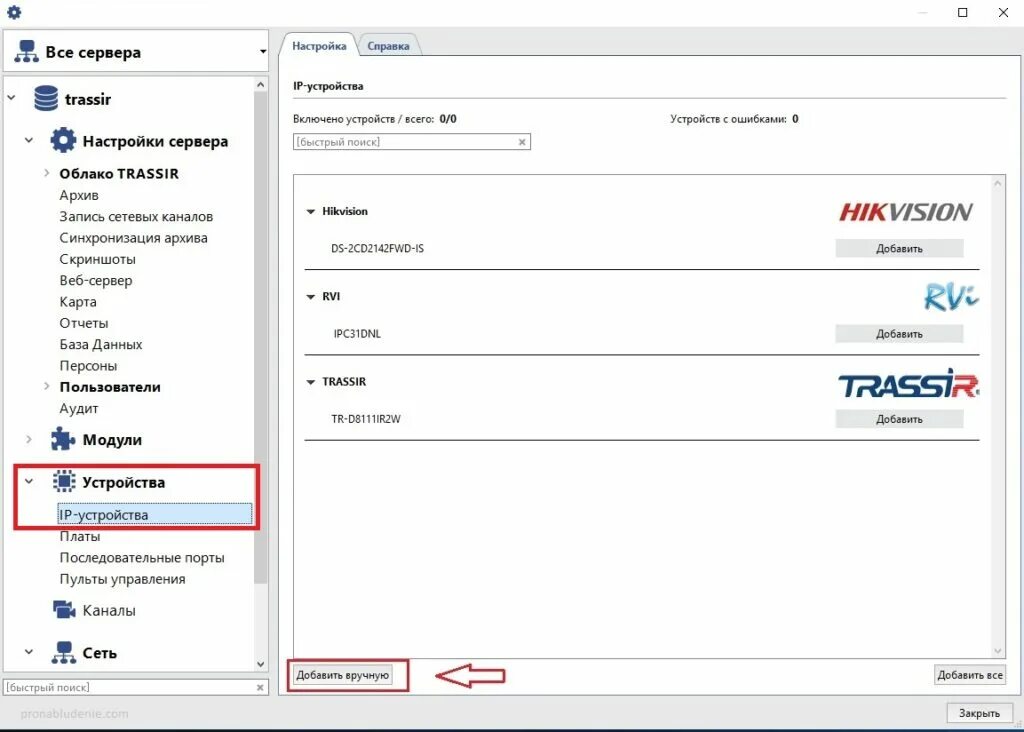Open the Карта item
The width and height of the screenshot is (1024, 732).
(78, 302)
